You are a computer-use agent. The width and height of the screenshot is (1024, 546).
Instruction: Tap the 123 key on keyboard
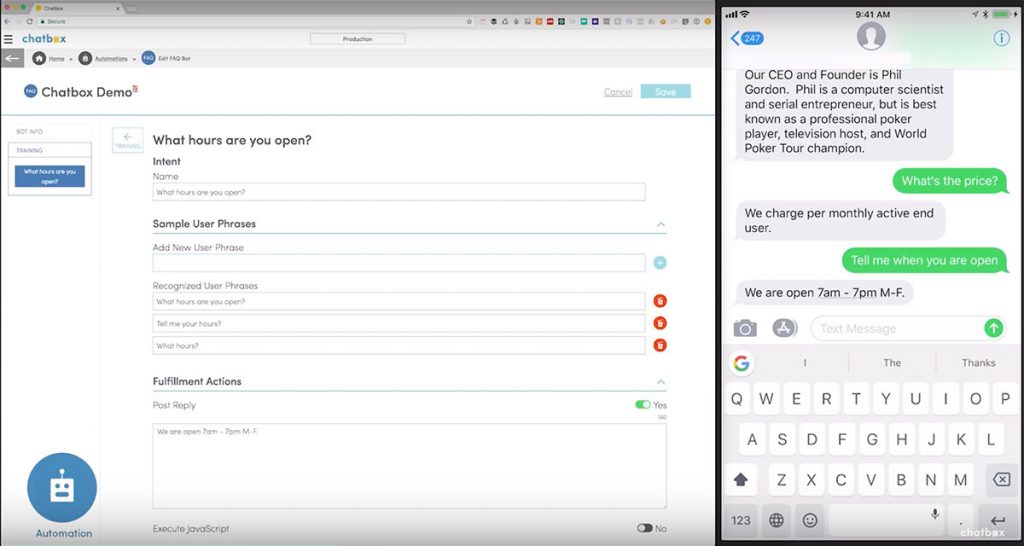(741, 521)
